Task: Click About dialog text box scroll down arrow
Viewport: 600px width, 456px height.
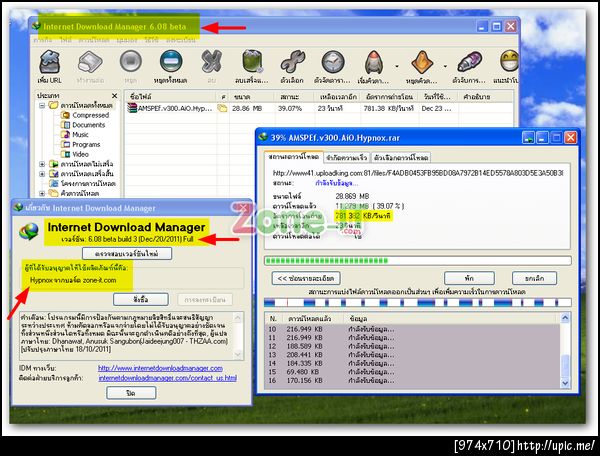Action: coord(238,355)
